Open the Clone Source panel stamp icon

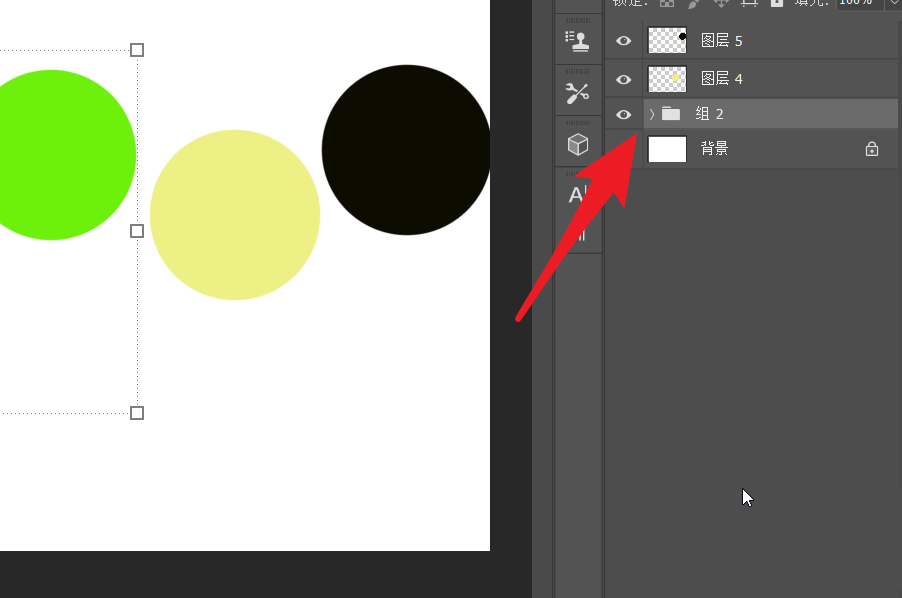coord(578,40)
